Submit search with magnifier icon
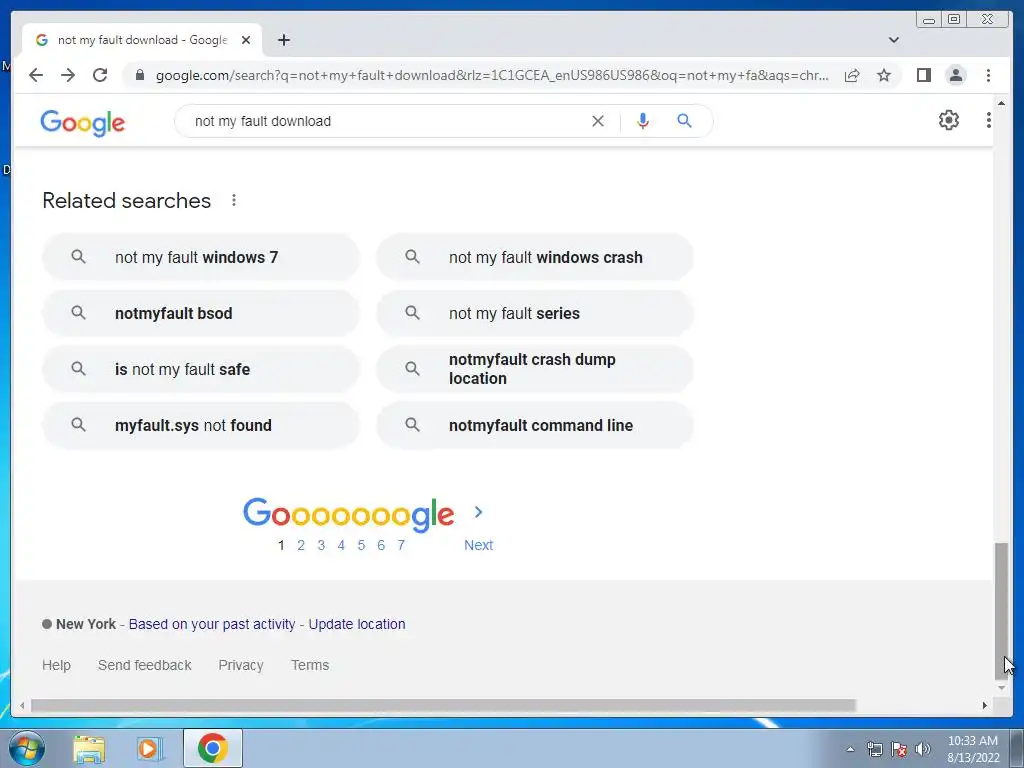1024x768 pixels. coord(684,121)
